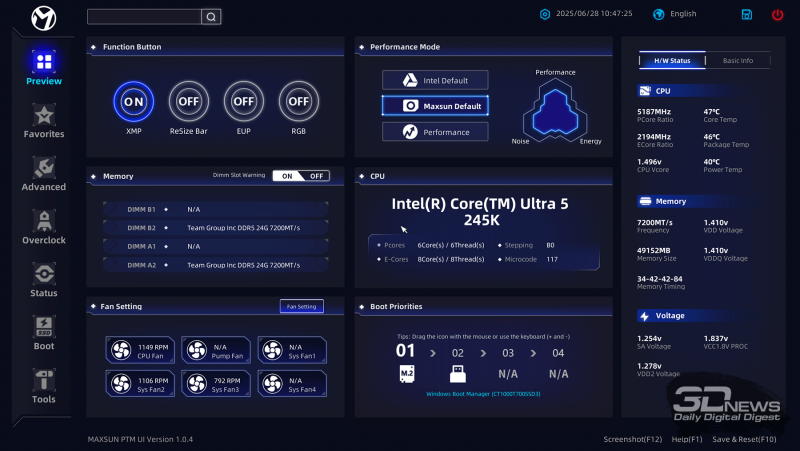Toggle the EUP function button

[244, 102]
